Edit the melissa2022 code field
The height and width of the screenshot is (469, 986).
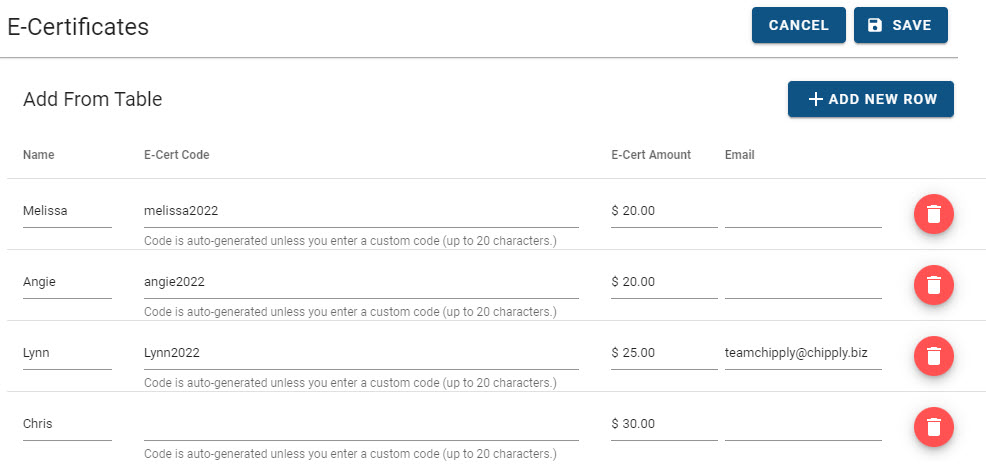point(362,212)
